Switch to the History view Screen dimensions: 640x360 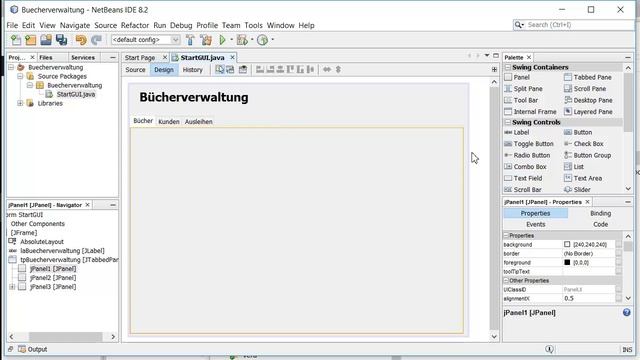(193, 70)
